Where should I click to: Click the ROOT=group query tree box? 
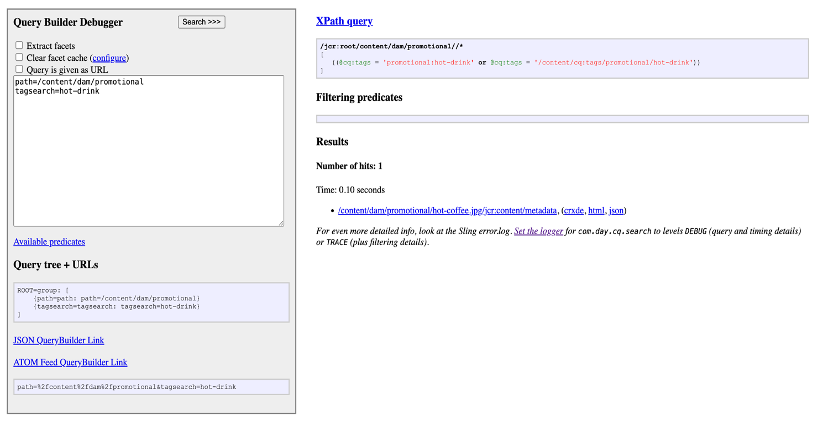(x=152, y=301)
